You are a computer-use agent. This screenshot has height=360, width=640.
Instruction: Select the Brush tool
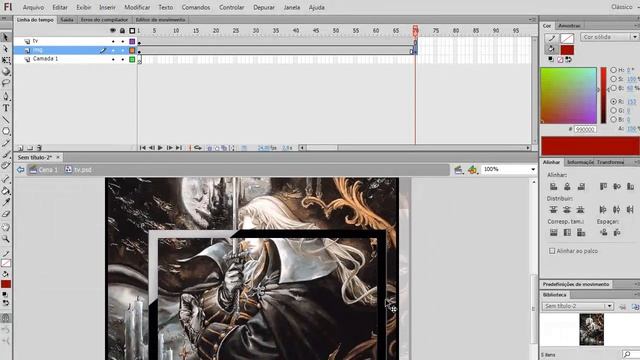coord(6,154)
